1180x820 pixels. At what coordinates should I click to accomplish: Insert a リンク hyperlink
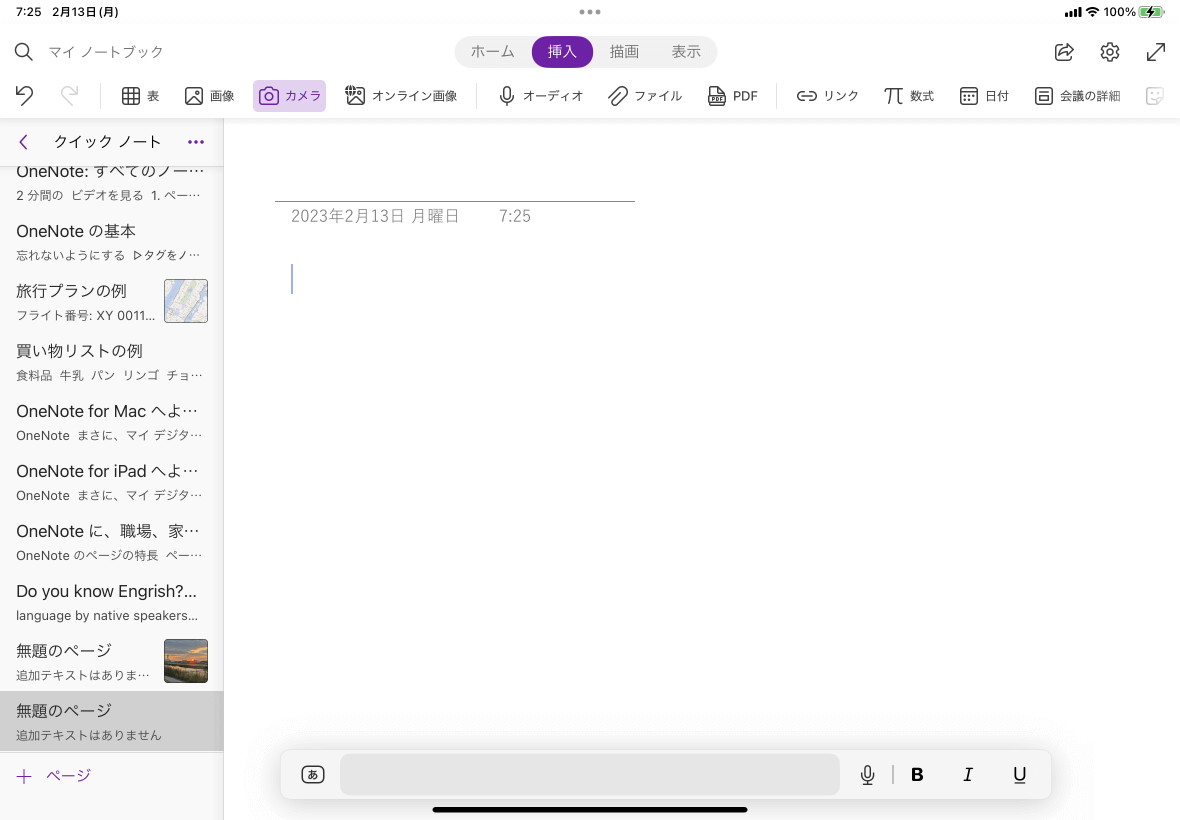pyautogui.click(x=827, y=96)
